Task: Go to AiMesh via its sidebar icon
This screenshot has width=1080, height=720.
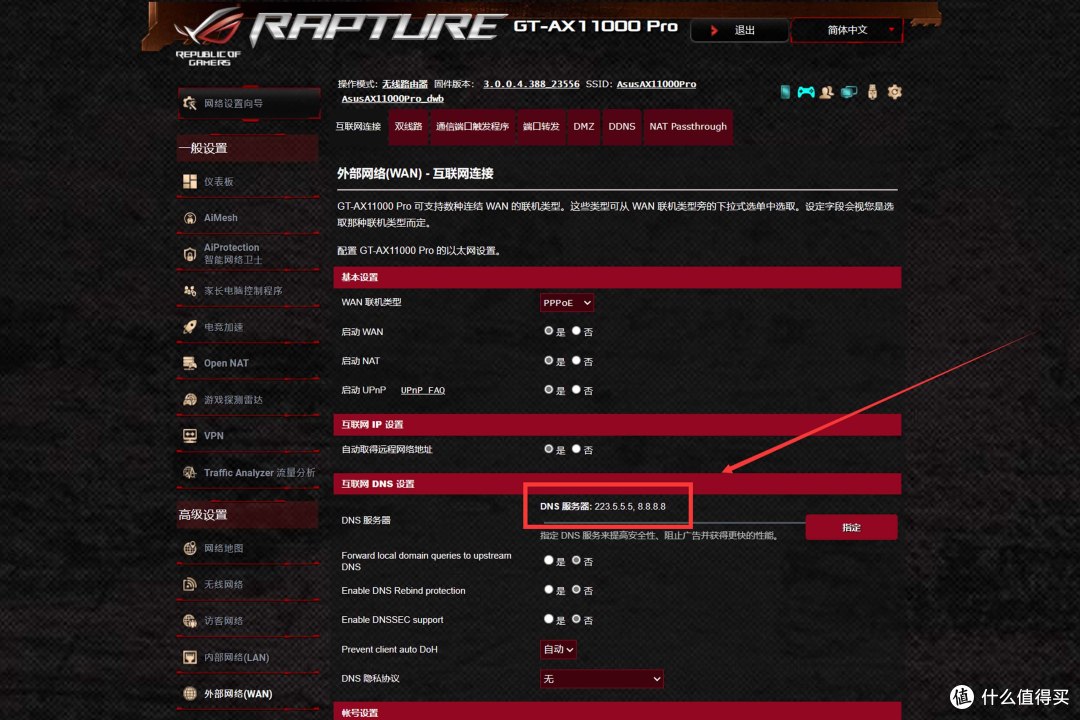Action: 189,218
